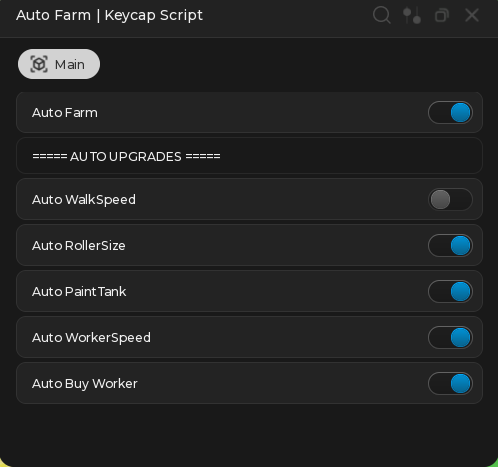498x467 pixels.
Task: Switch to the Main tab
Action: (x=59, y=64)
